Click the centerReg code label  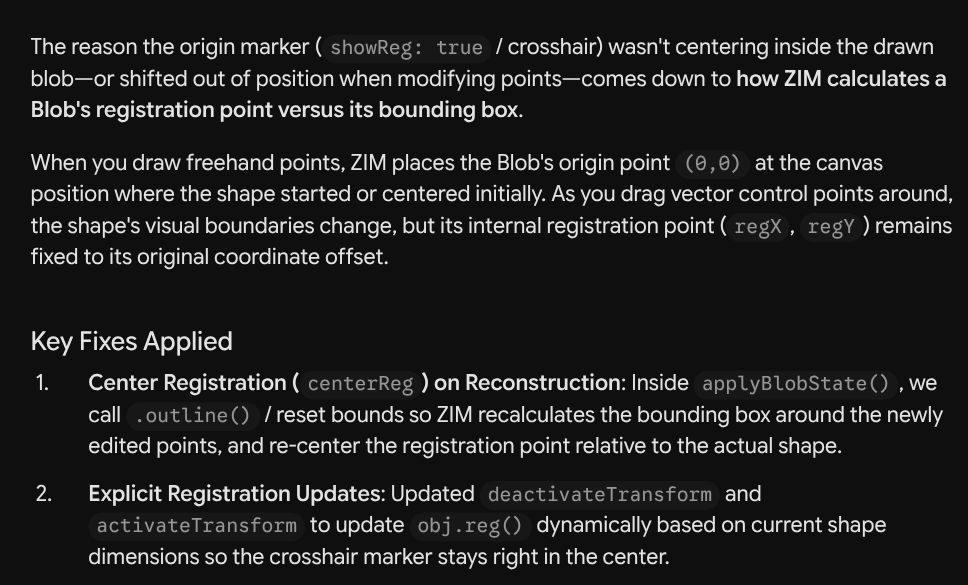pyautogui.click(x=360, y=384)
